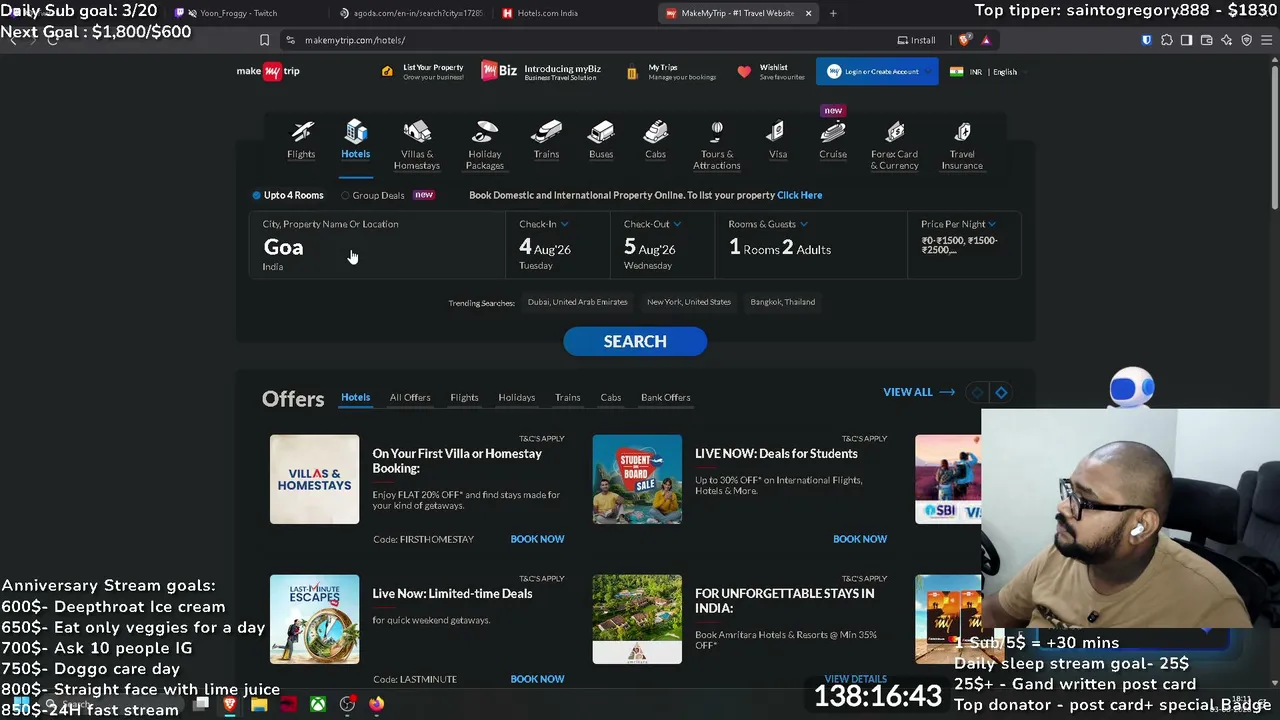This screenshot has width=1280, height=720.
Task: Select Dubai, United Arab Emirates trending search
Action: 577,302
